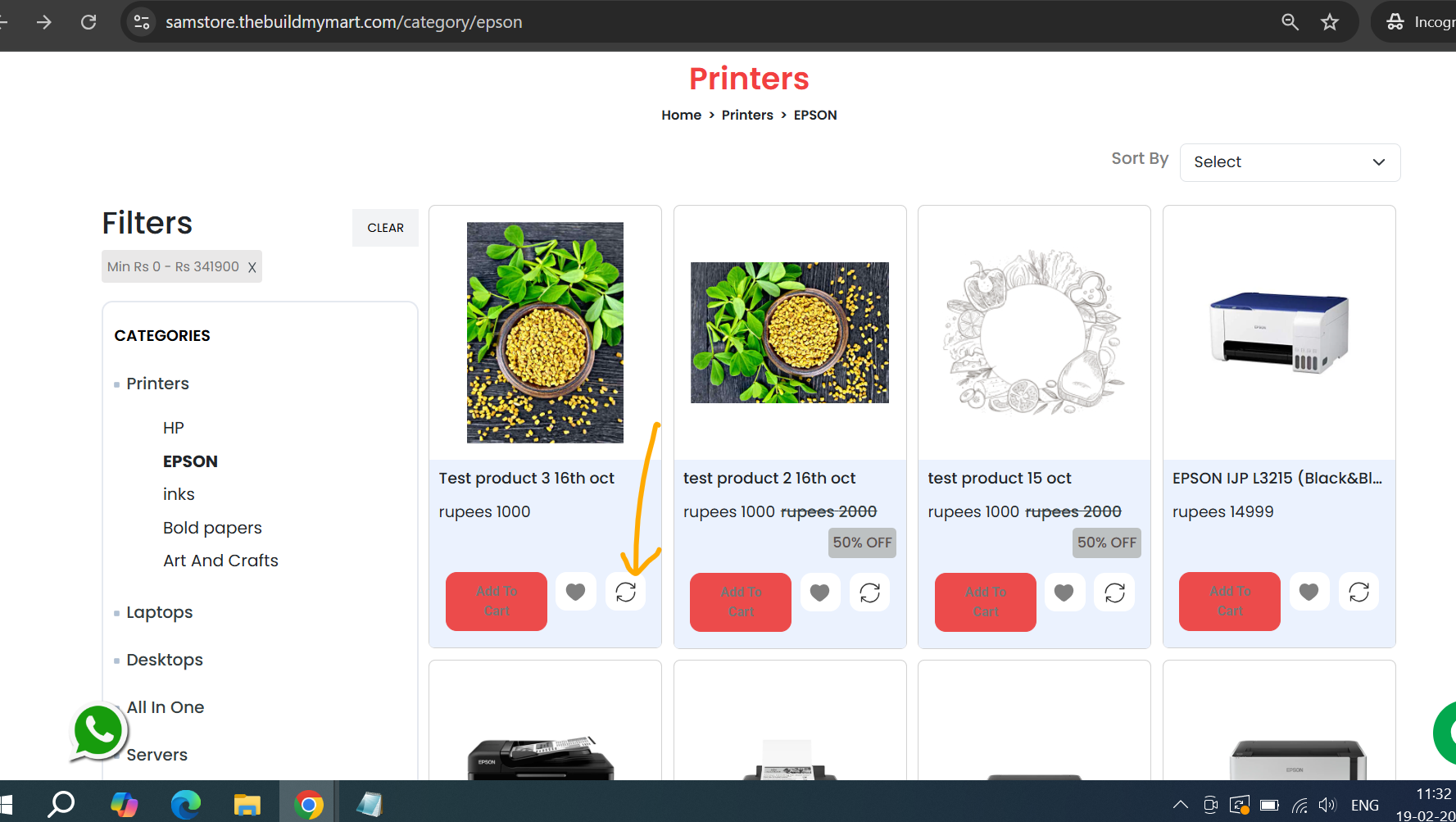Switch to Chrome in the taskbar
The height and width of the screenshot is (822, 1456).
tap(309, 805)
